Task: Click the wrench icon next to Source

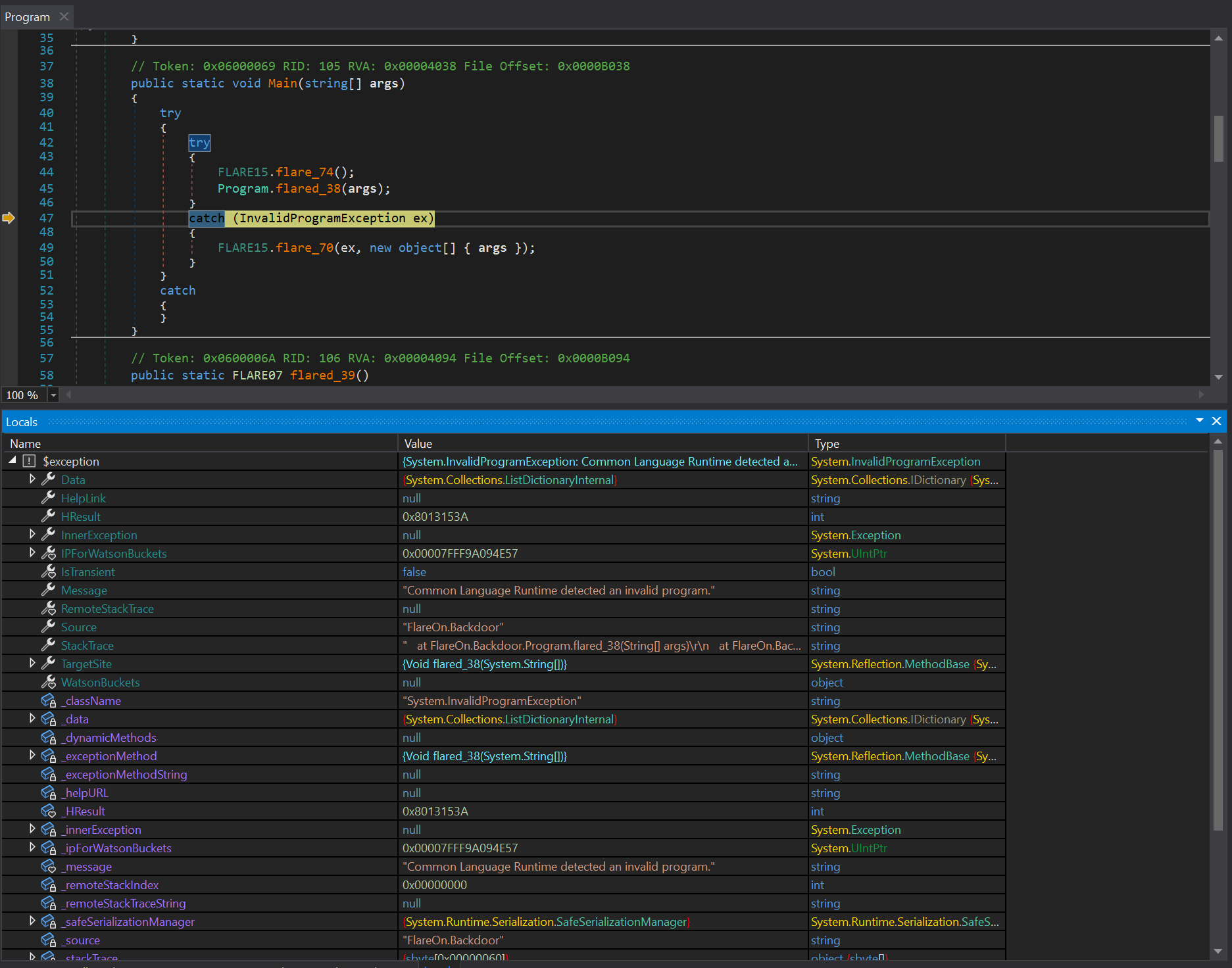Action: click(48, 627)
